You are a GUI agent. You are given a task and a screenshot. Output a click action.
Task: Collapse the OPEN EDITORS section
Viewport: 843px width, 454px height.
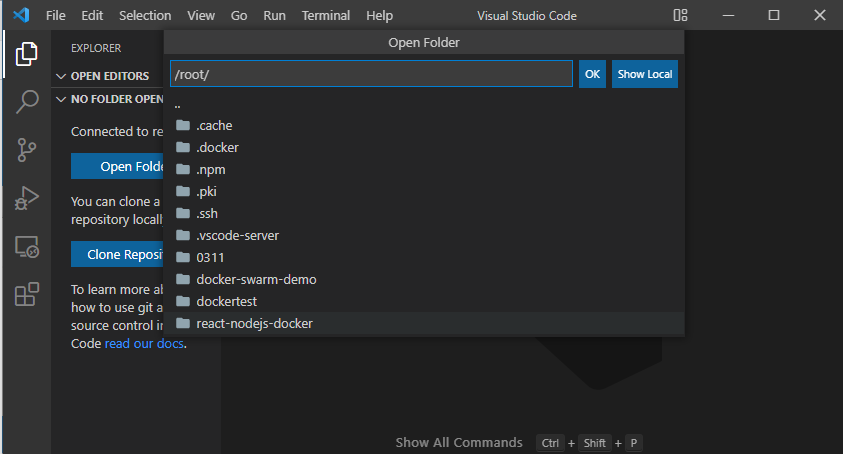[x=61, y=76]
